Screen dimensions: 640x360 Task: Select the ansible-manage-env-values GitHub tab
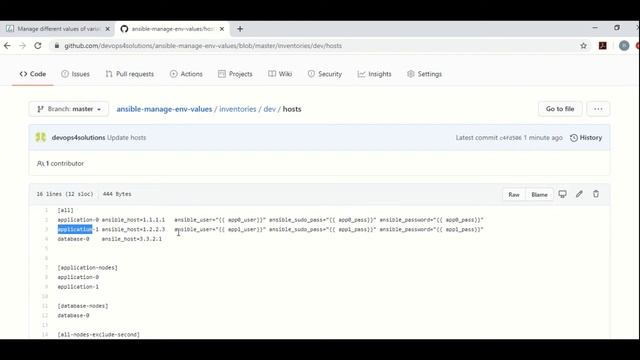tap(173, 29)
